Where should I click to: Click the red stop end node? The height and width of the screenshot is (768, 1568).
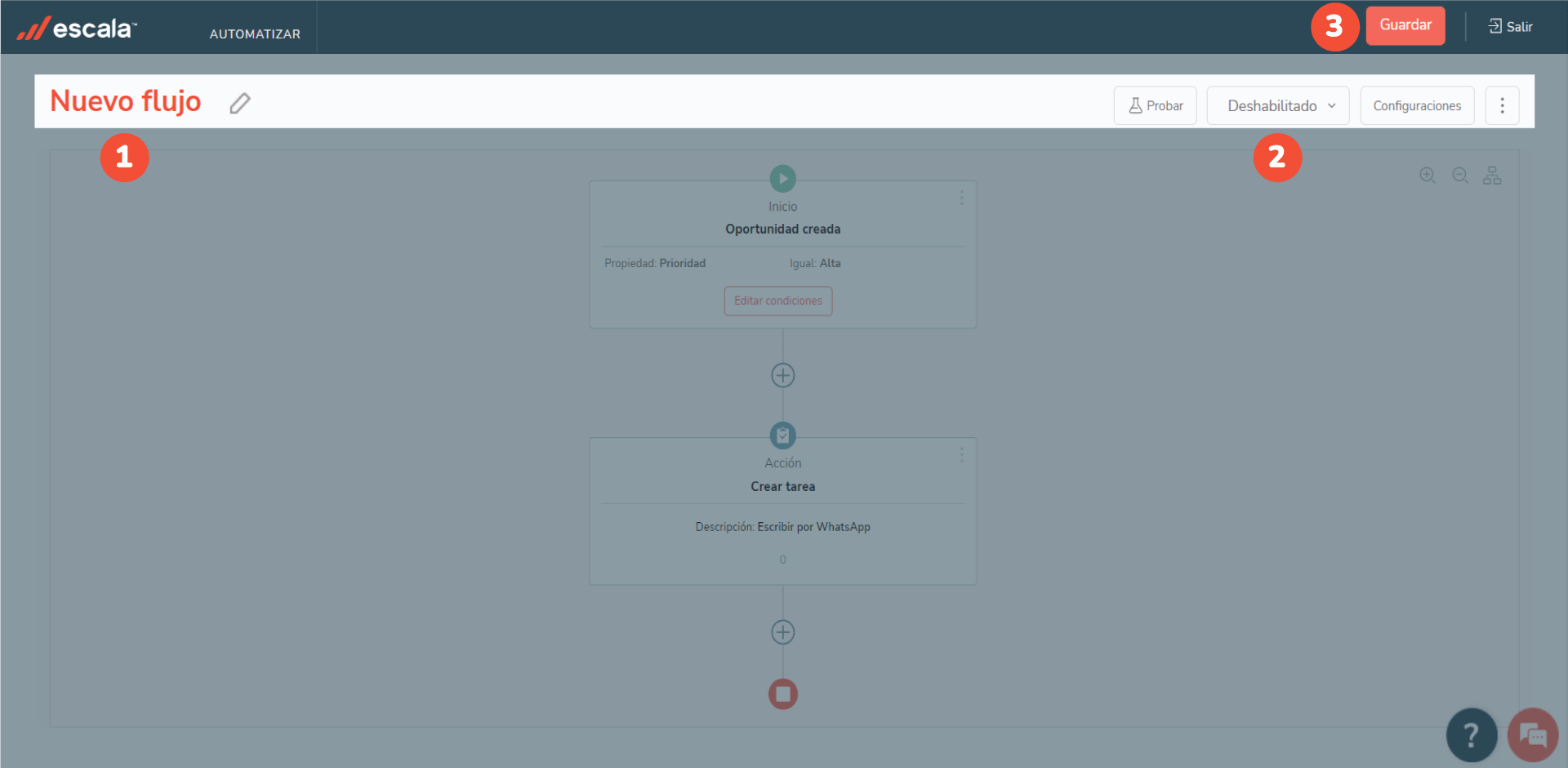pyautogui.click(x=783, y=694)
